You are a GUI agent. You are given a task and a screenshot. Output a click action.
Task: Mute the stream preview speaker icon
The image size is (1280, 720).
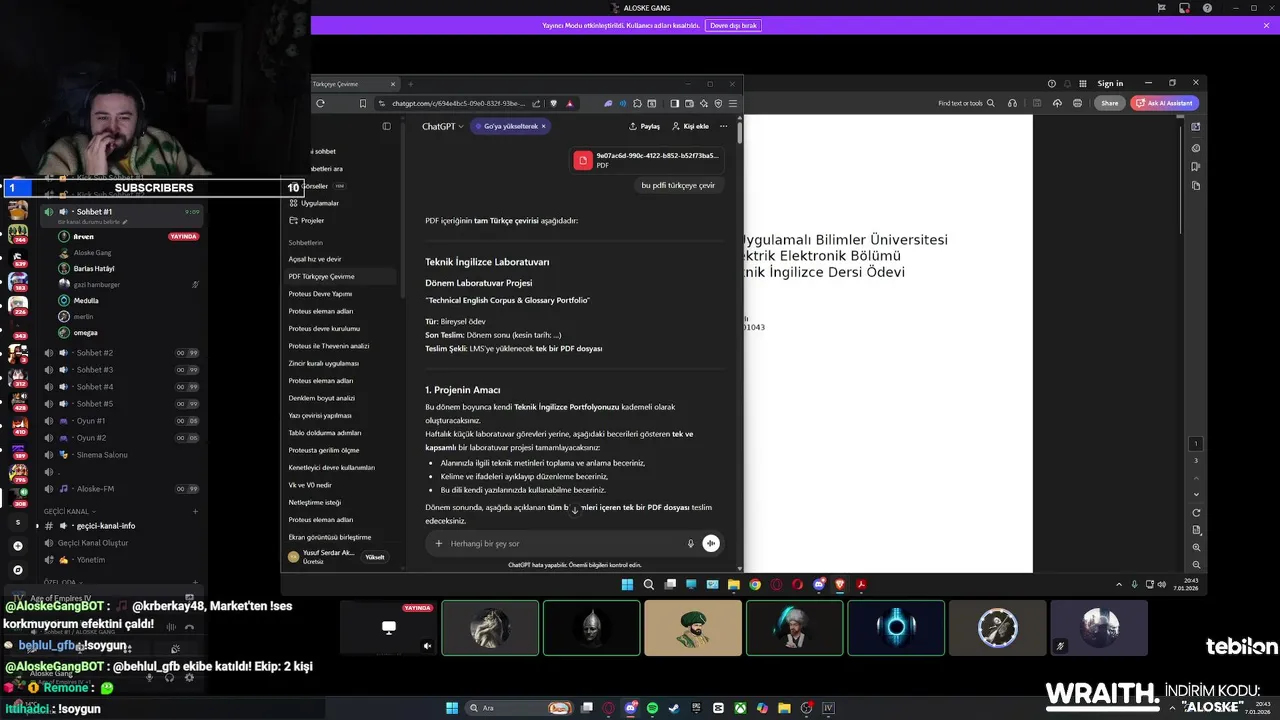(x=427, y=646)
